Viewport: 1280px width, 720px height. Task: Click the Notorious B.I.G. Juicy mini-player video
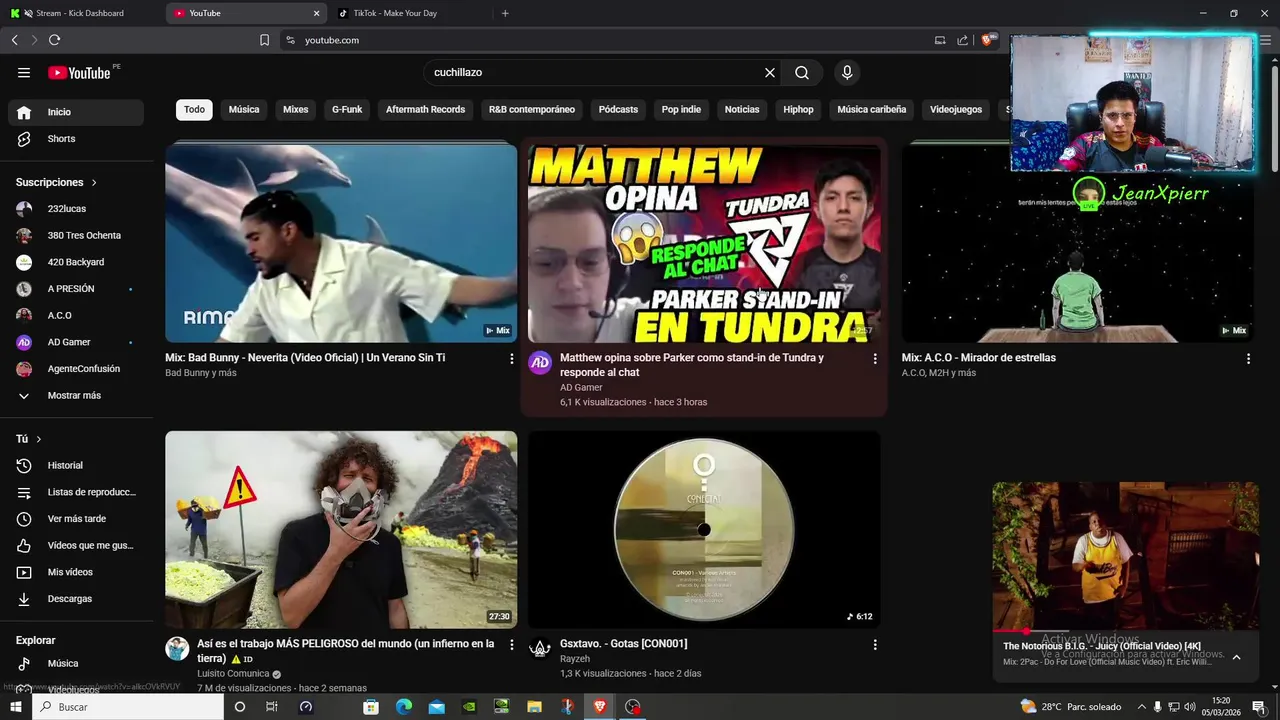pos(1126,556)
